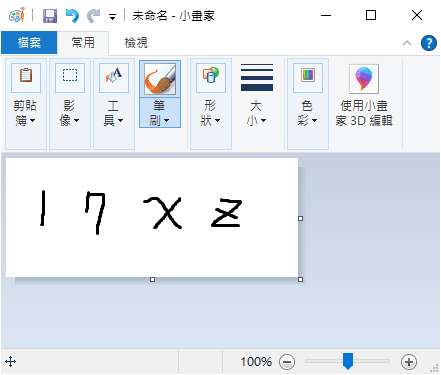Collapse the ribbon with the chevron

[x=407, y=43]
